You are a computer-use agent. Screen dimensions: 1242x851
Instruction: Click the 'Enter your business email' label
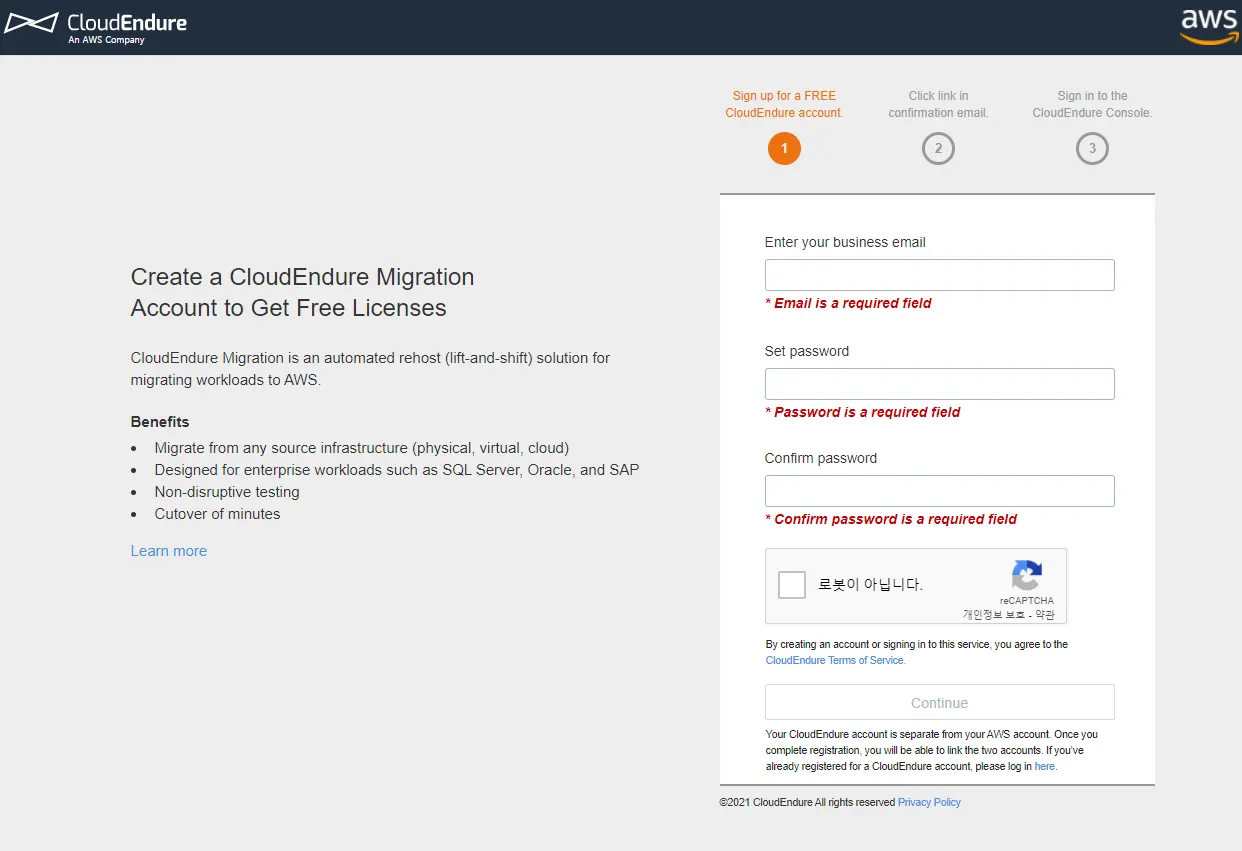coord(845,242)
